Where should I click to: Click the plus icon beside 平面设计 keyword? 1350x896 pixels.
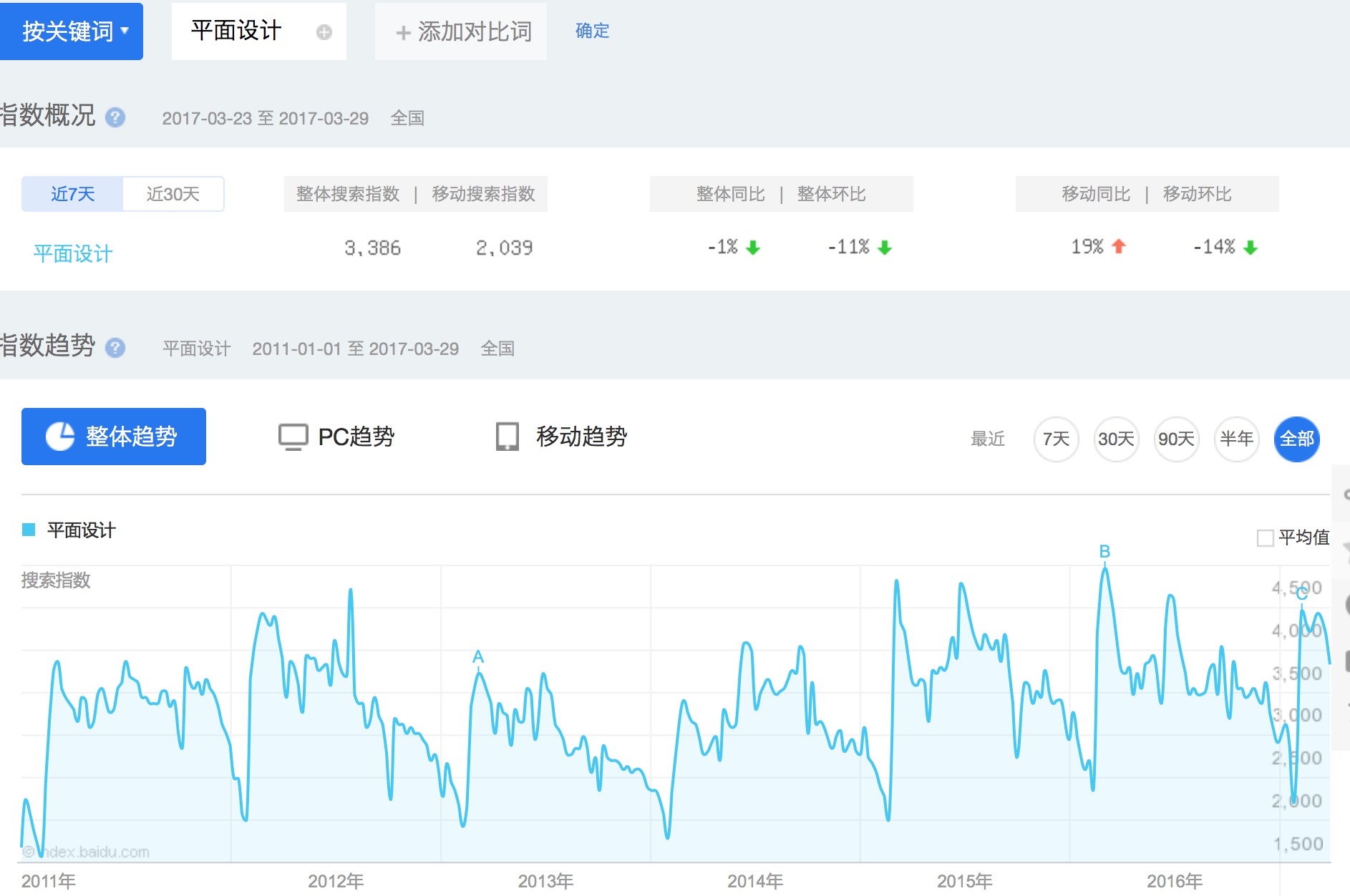pyautogui.click(x=324, y=32)
